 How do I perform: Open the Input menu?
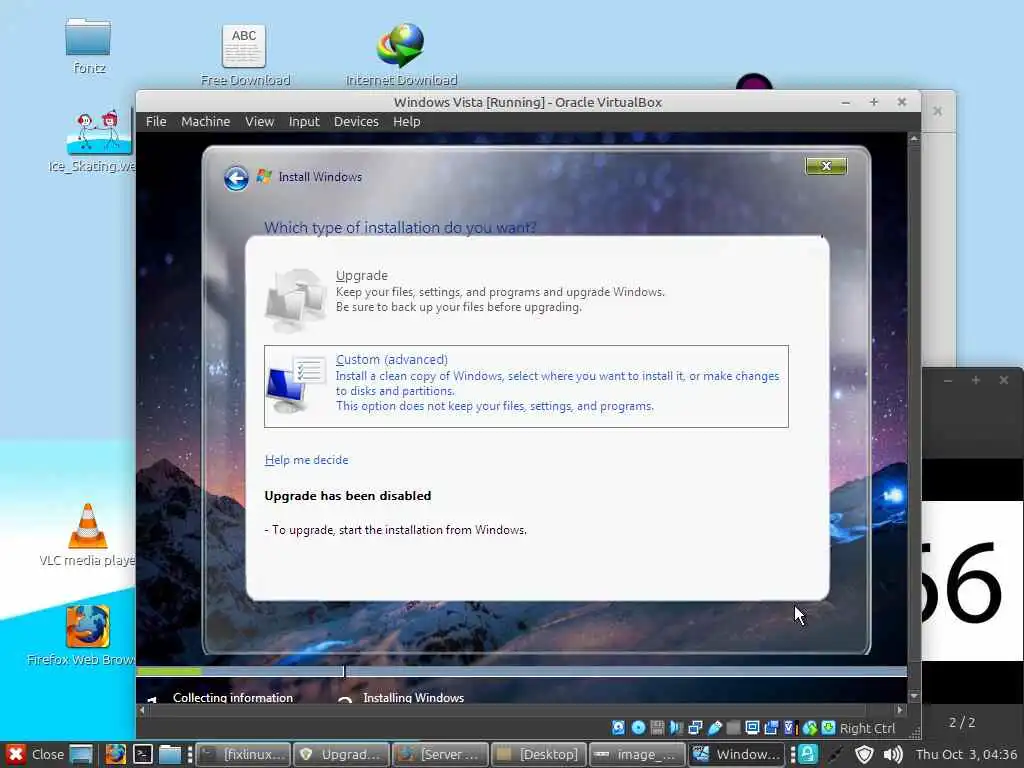[x=304, y=121]
